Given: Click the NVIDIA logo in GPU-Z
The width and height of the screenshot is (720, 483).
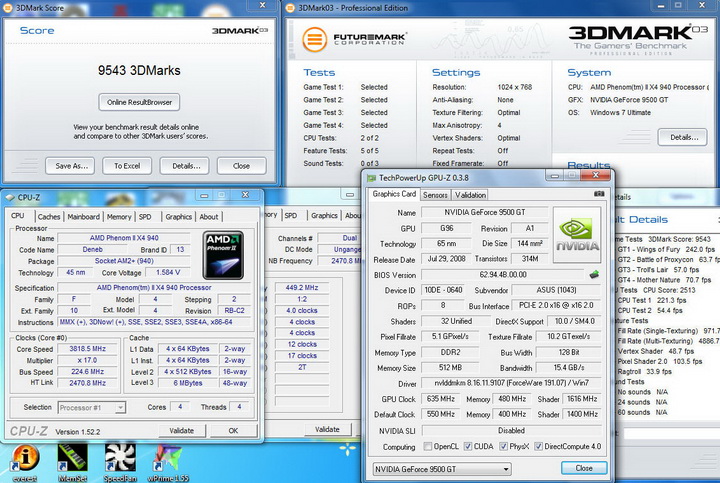Looking at the screenshot, I should point(578,235).
